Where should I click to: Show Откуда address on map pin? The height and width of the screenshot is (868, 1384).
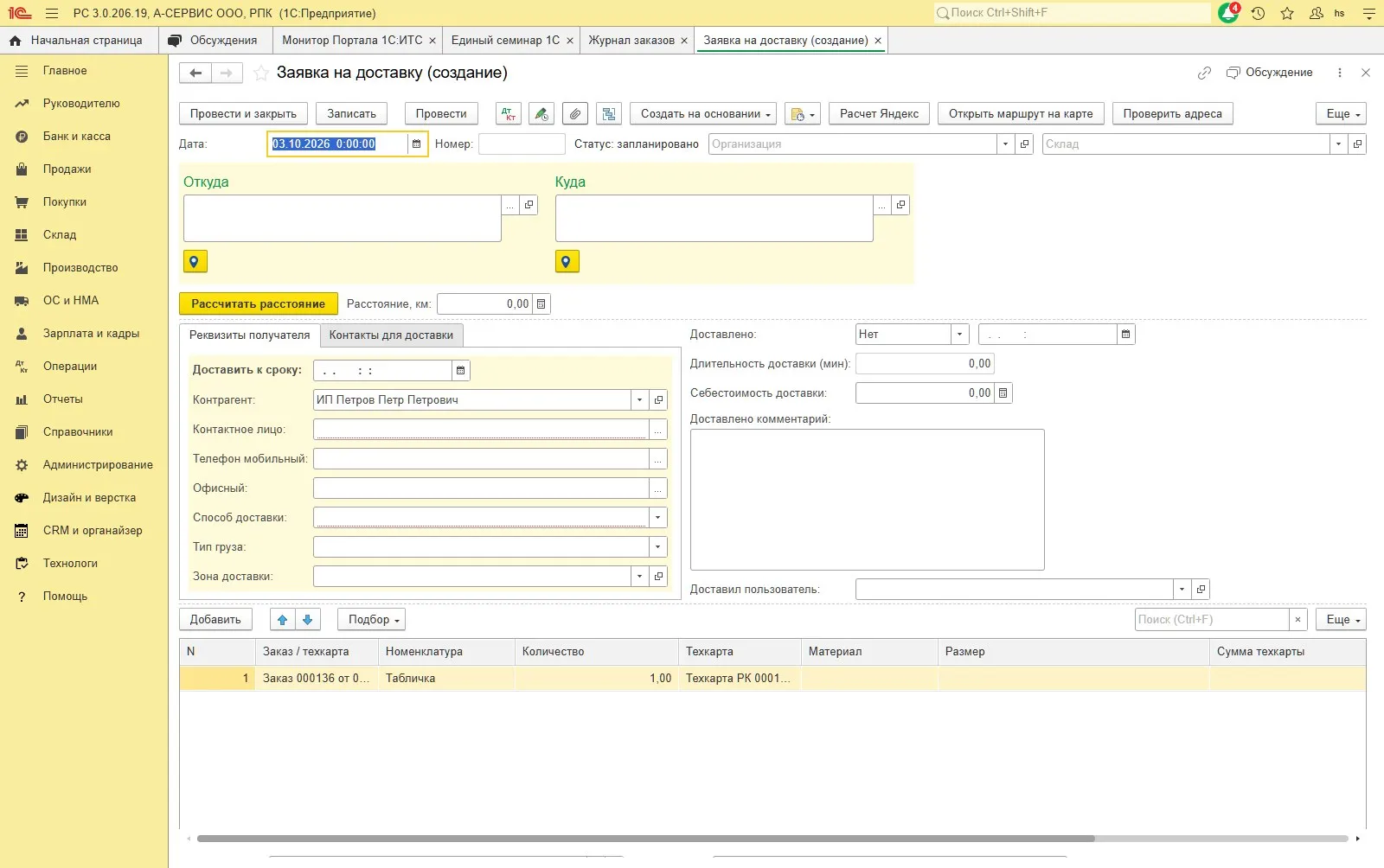(195, 261)
